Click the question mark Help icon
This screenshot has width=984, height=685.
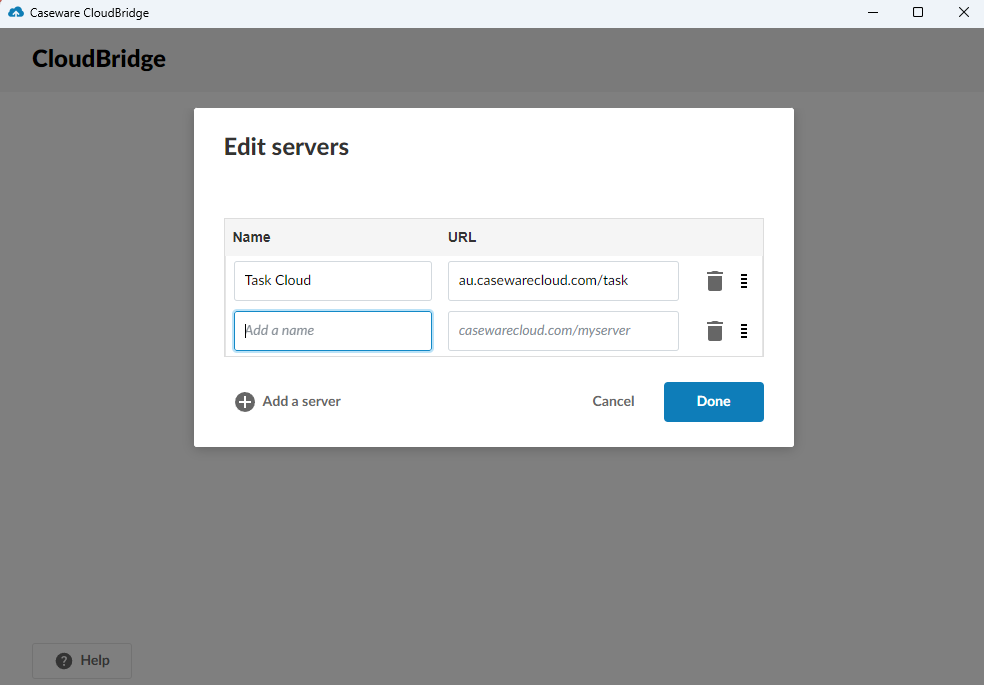pos(64,661)
